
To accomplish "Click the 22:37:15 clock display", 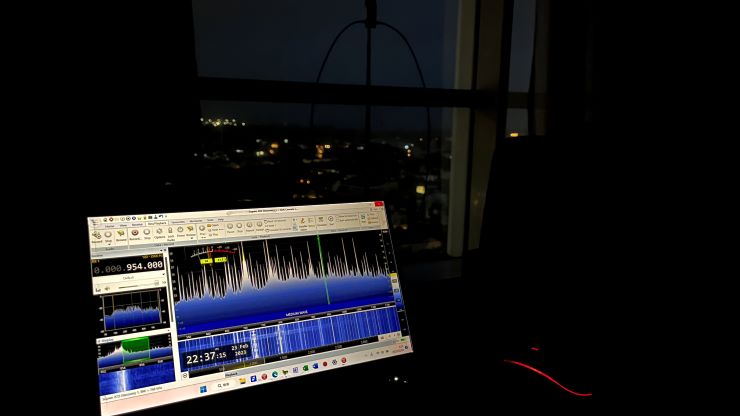I will 206,357.
